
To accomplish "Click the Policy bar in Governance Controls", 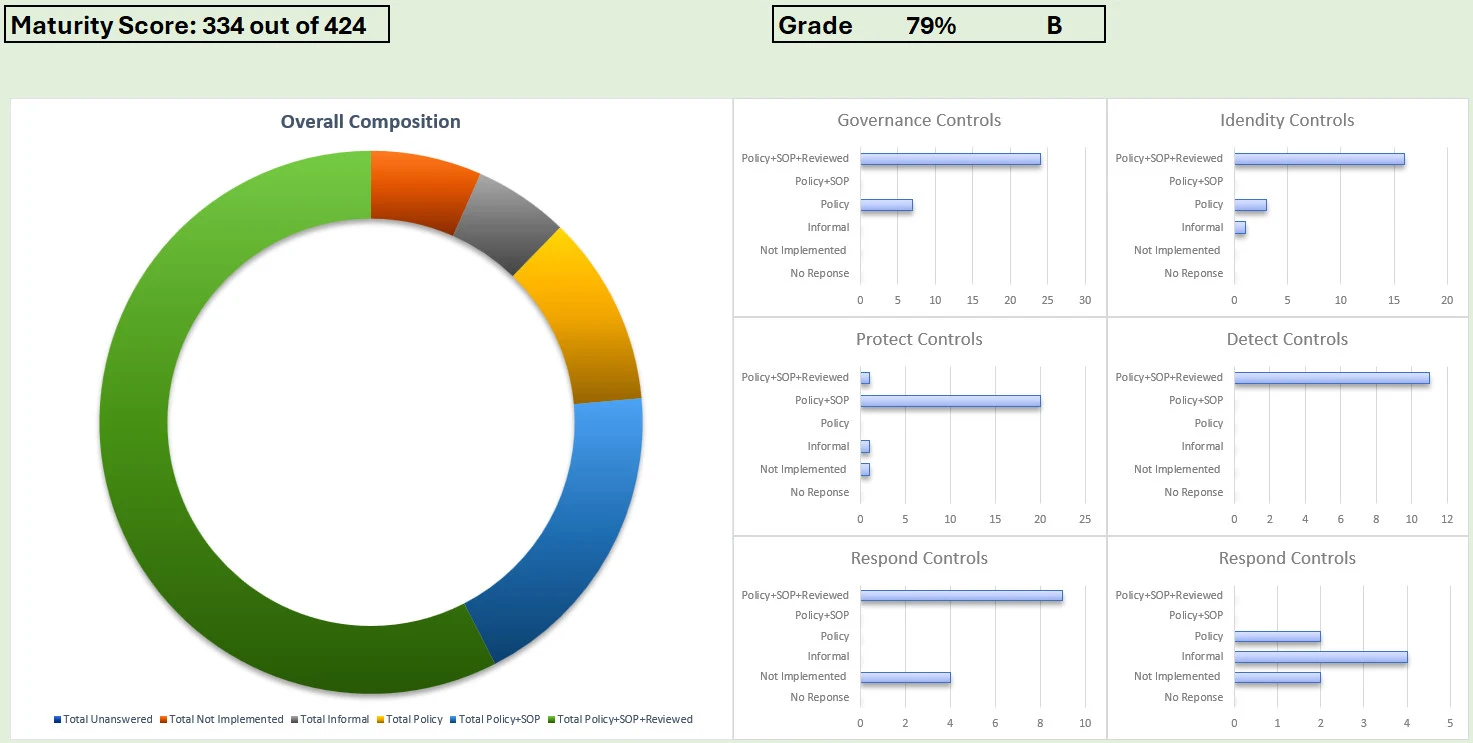I will [x=886, y=205].
